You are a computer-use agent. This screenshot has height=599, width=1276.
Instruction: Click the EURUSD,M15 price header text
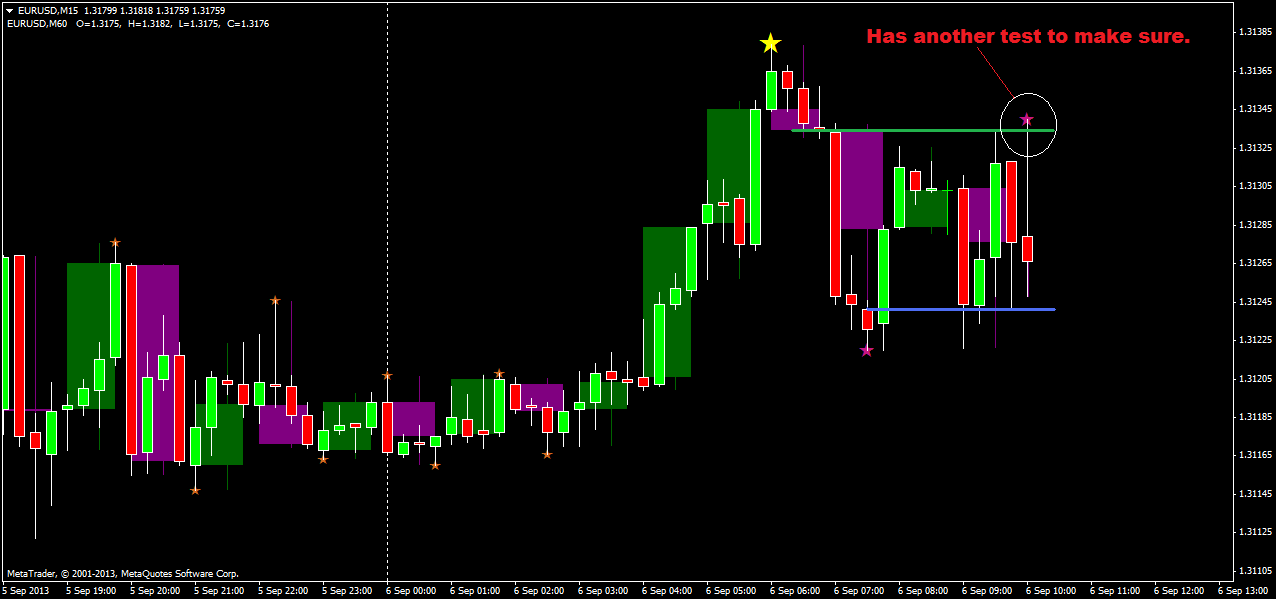pyautogui.click(x=121, y=10)
